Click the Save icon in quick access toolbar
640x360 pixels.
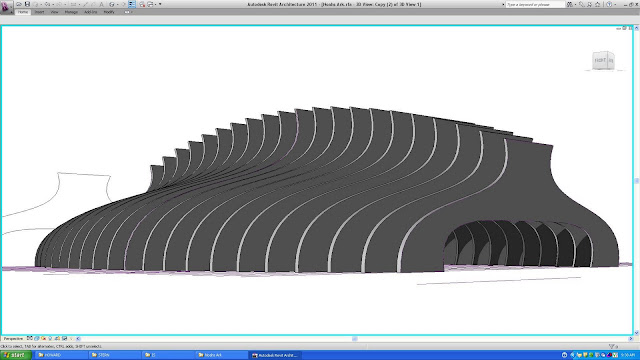[x=27, y=4]
